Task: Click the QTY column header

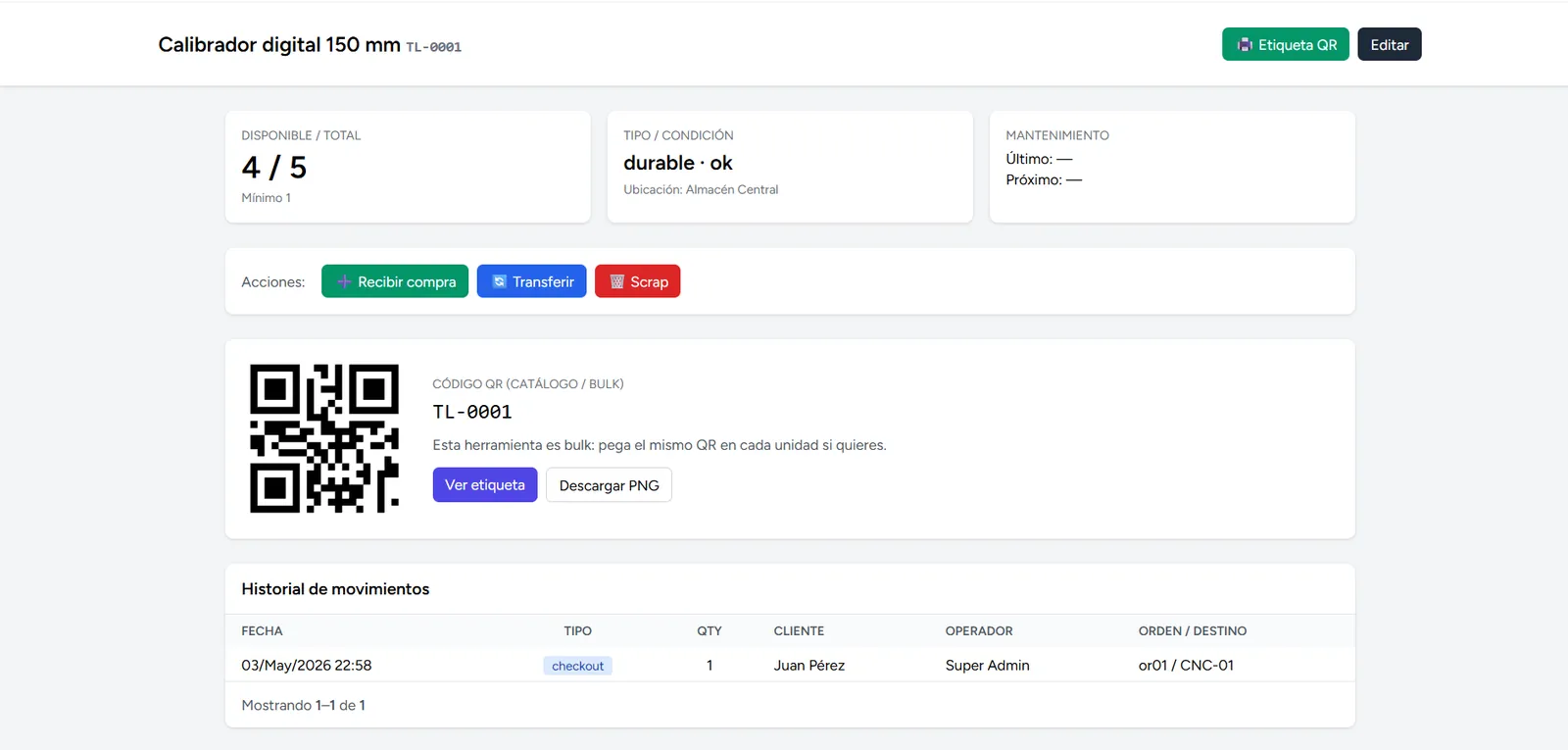Action: pos(710,630)
